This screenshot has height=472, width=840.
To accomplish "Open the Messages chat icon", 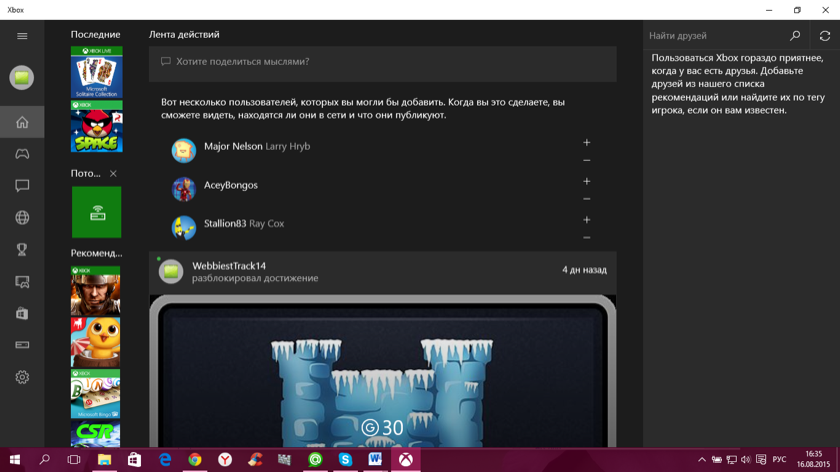I will point(22,186).
